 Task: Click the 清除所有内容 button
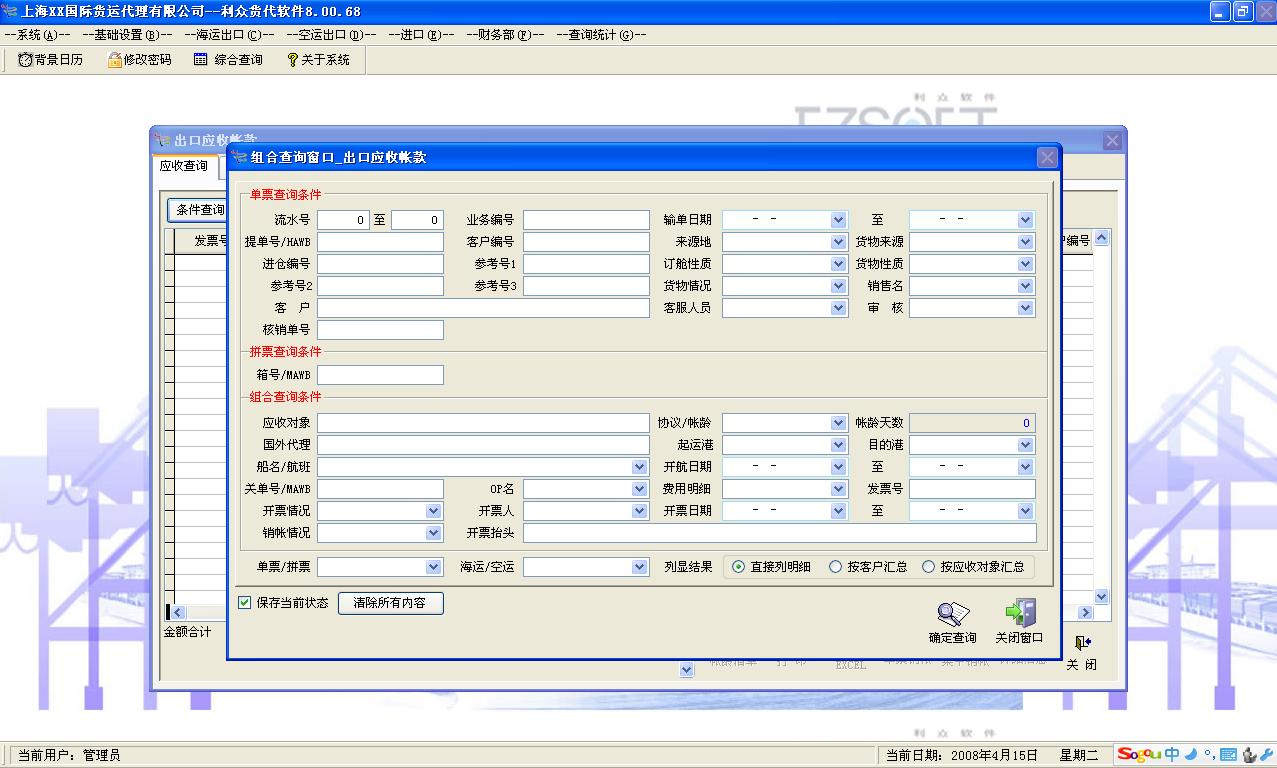pyautogui.click(x=390, y=603)
